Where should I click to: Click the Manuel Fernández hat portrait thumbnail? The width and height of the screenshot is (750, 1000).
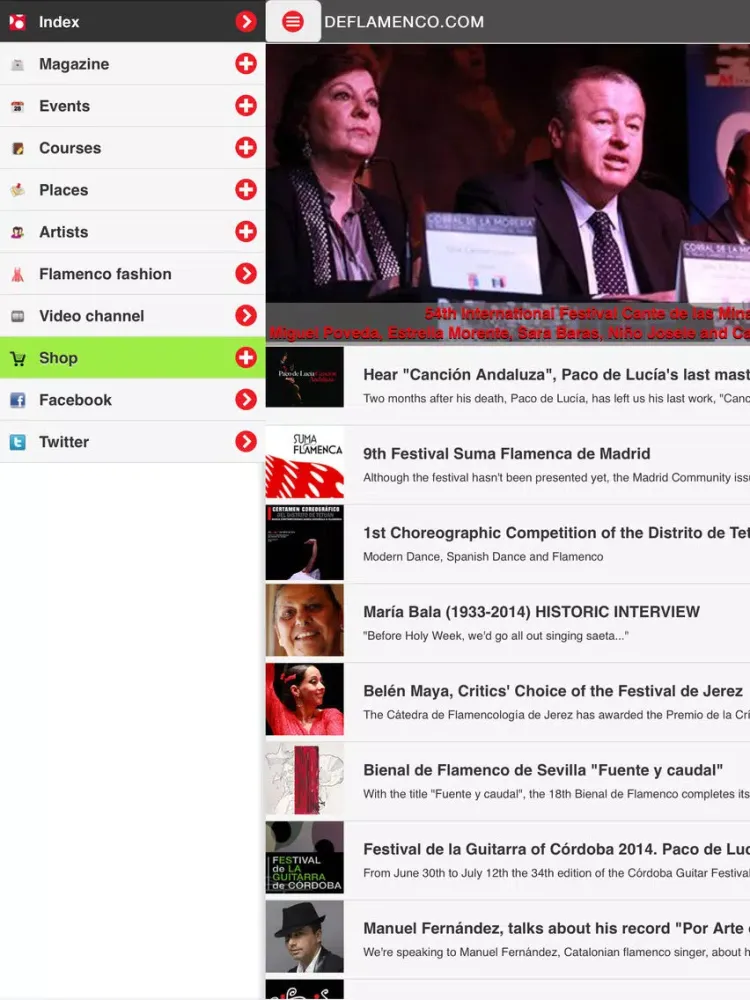coord(305,936)
